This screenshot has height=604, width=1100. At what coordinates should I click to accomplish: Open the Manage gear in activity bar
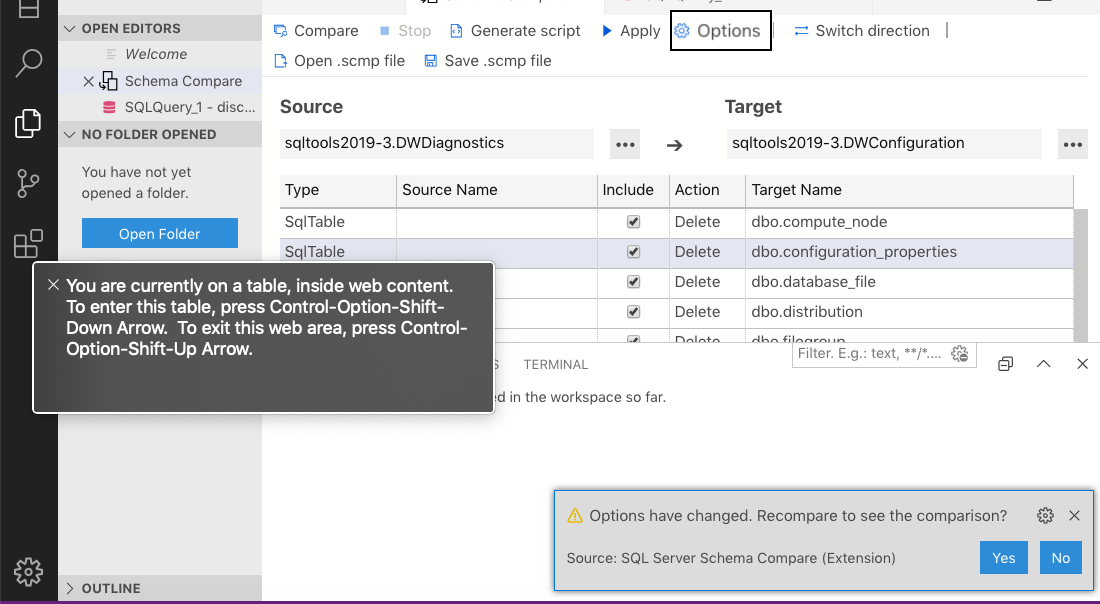click(x=29, y=571)
